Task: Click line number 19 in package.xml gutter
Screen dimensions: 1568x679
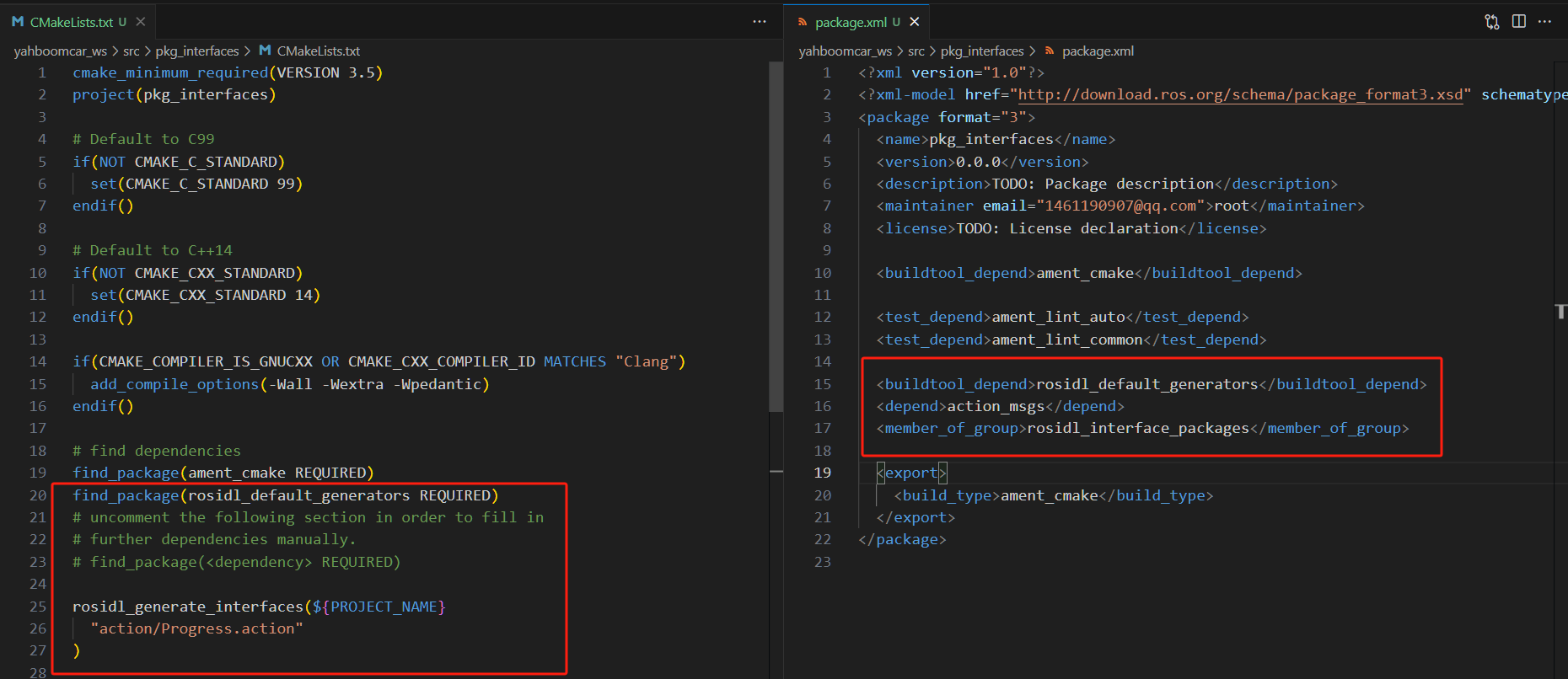Action: click(x=823, y=473)
